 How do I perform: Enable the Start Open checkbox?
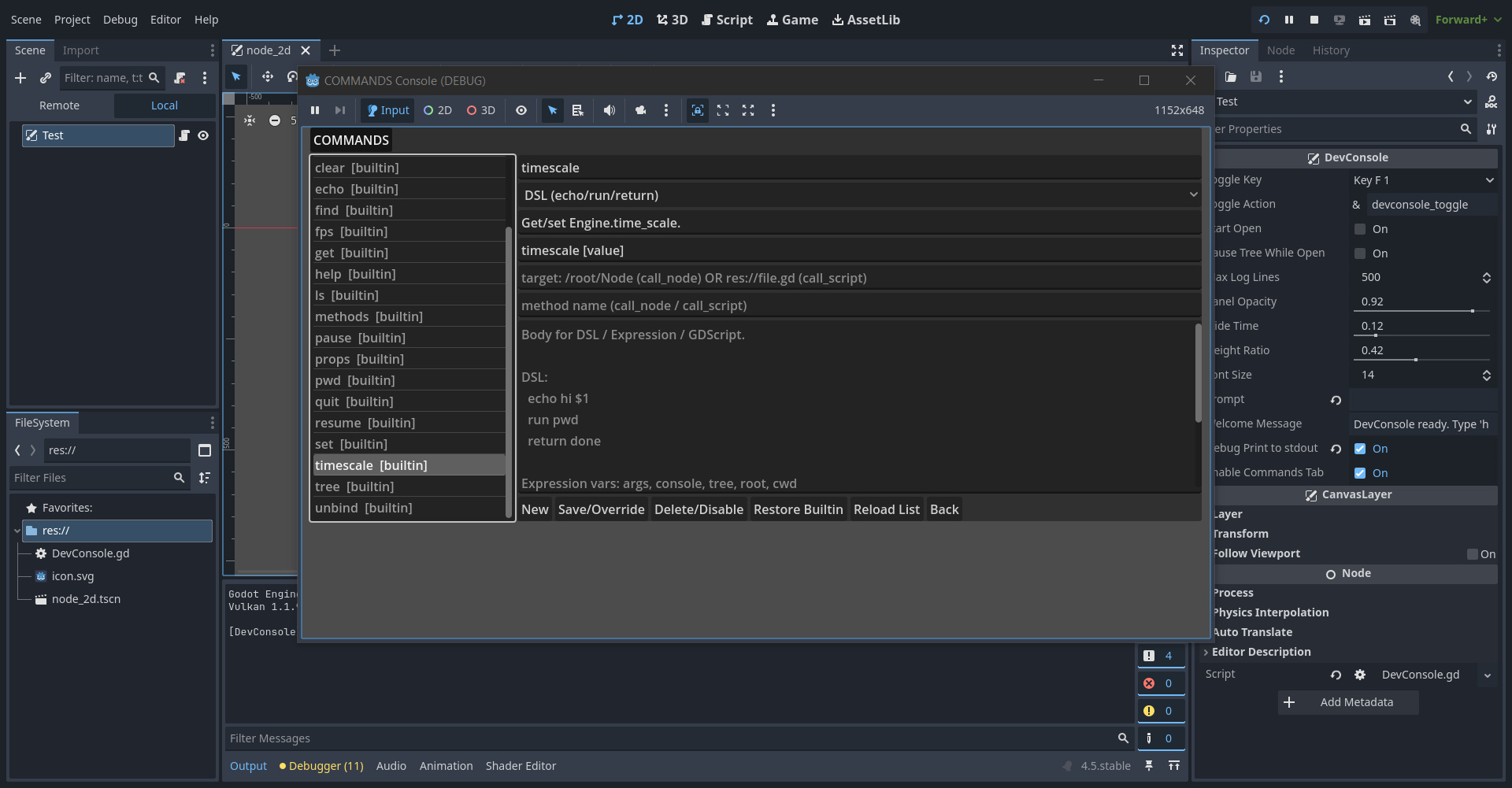[x=1360, y=229]
